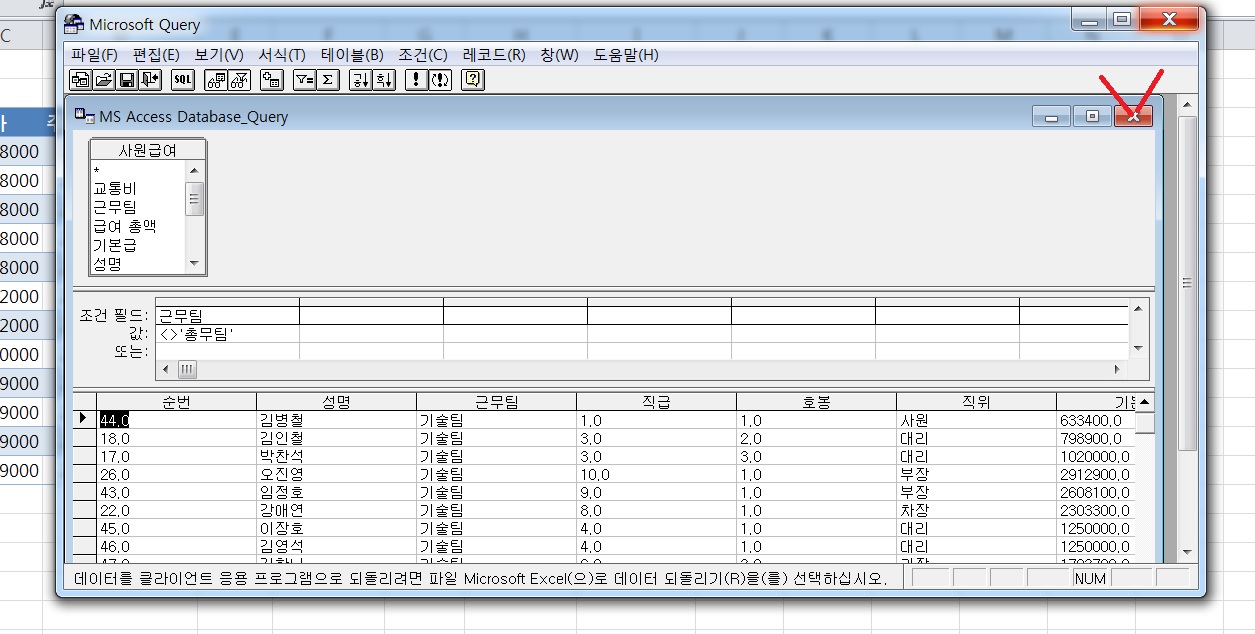The height and width of the screenshot is (634, 1255).
Task: Click the Return Data to Excel icon
Action: click(150, 80)
